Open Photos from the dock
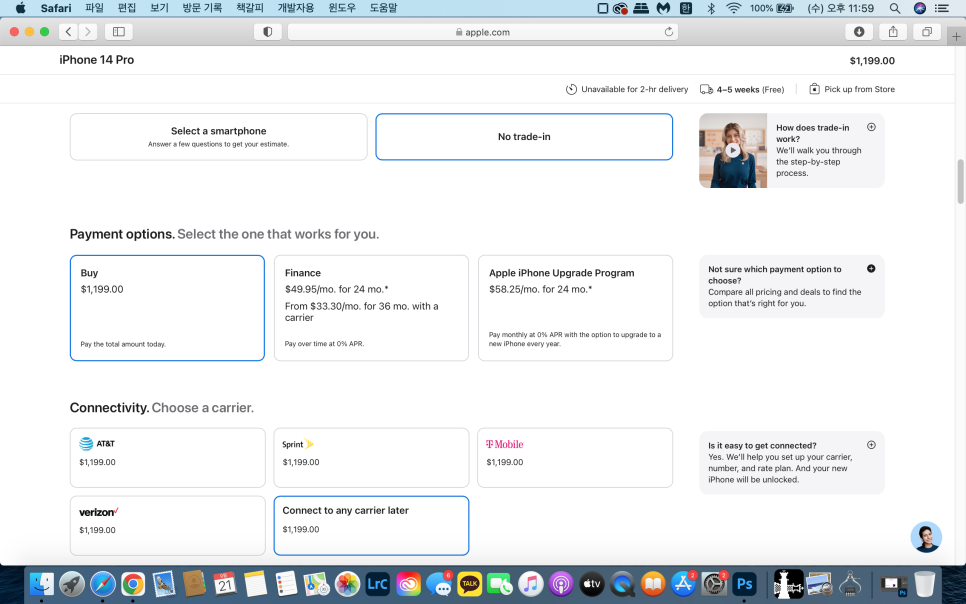 click(x=347, y=584)
